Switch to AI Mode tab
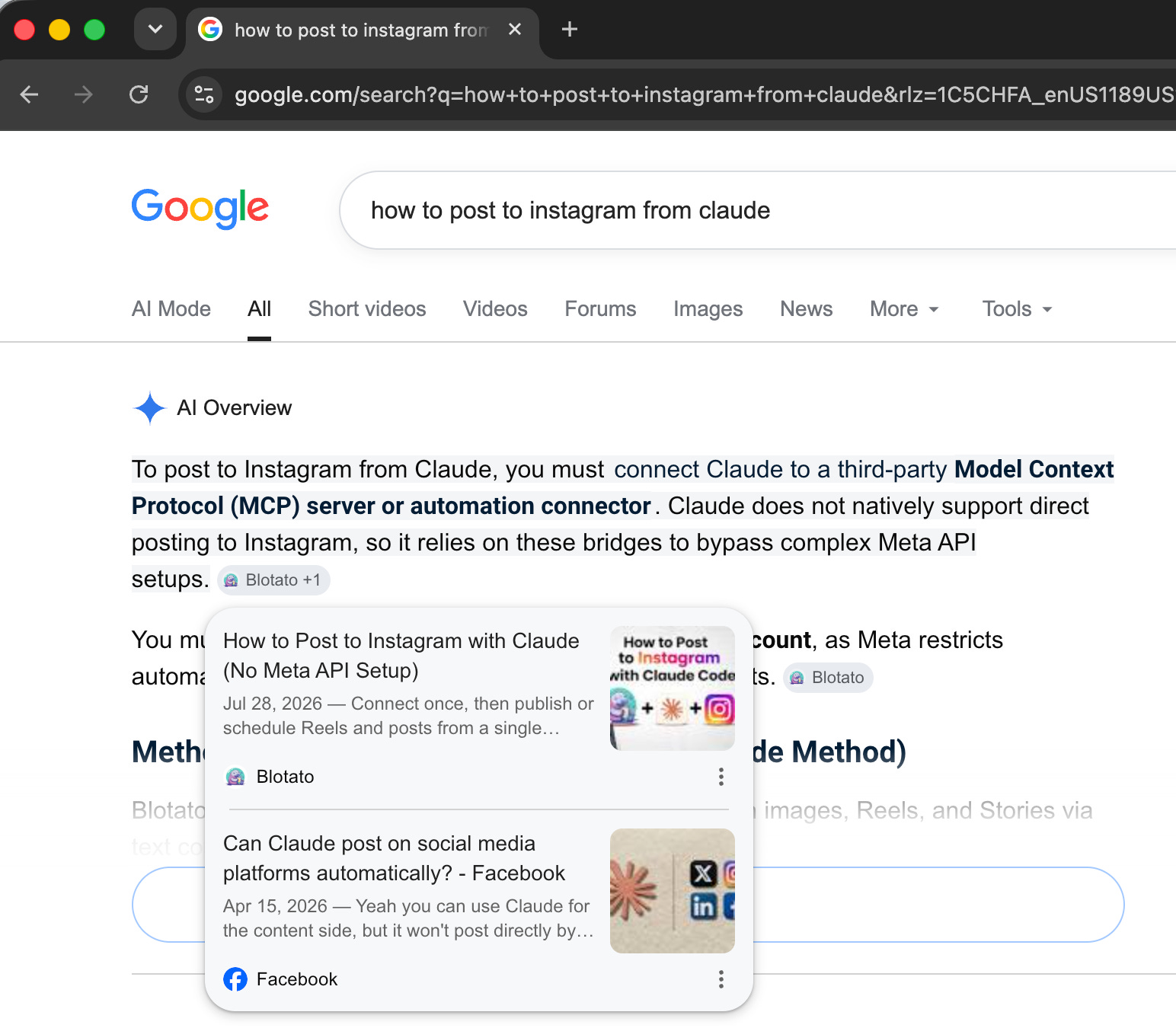 171,309
